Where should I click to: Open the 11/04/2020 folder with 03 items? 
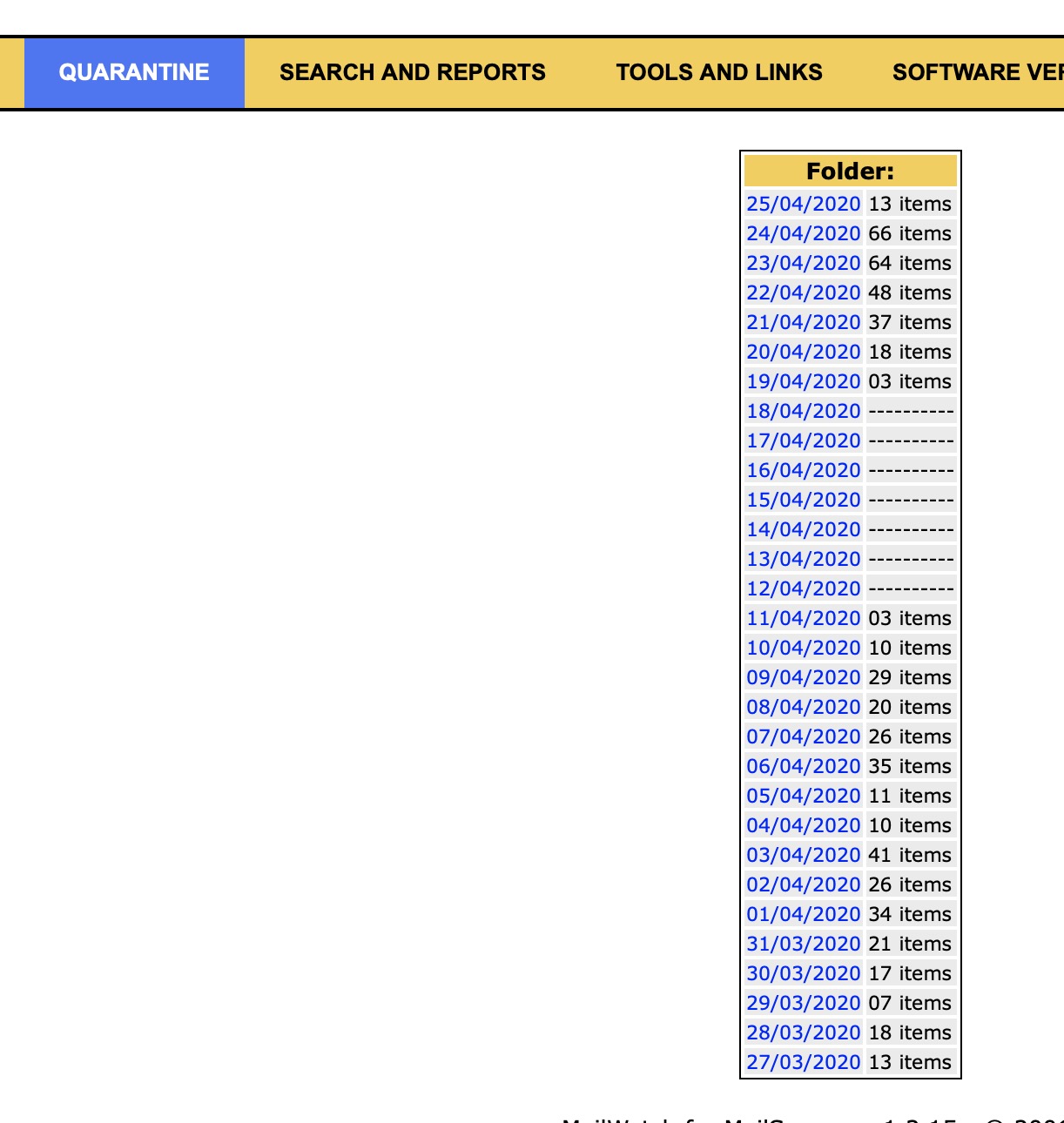804,617
